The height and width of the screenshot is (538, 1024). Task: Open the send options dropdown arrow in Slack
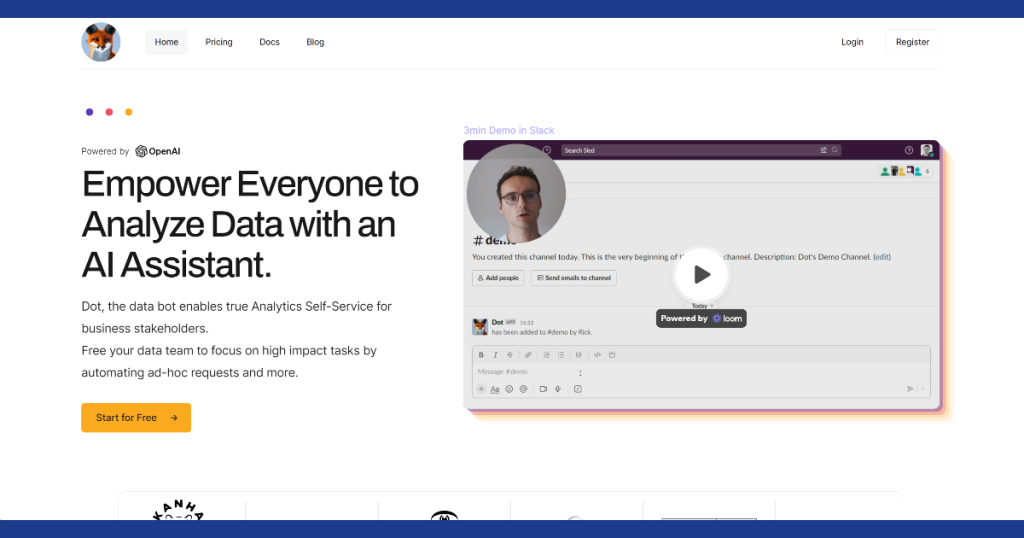click(923, 389)
